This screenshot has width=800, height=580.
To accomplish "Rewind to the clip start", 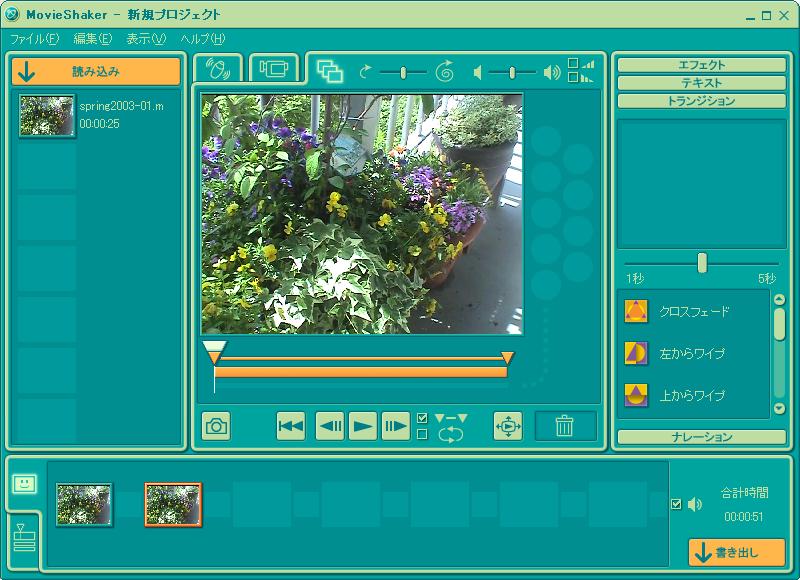I will (291, 426).
